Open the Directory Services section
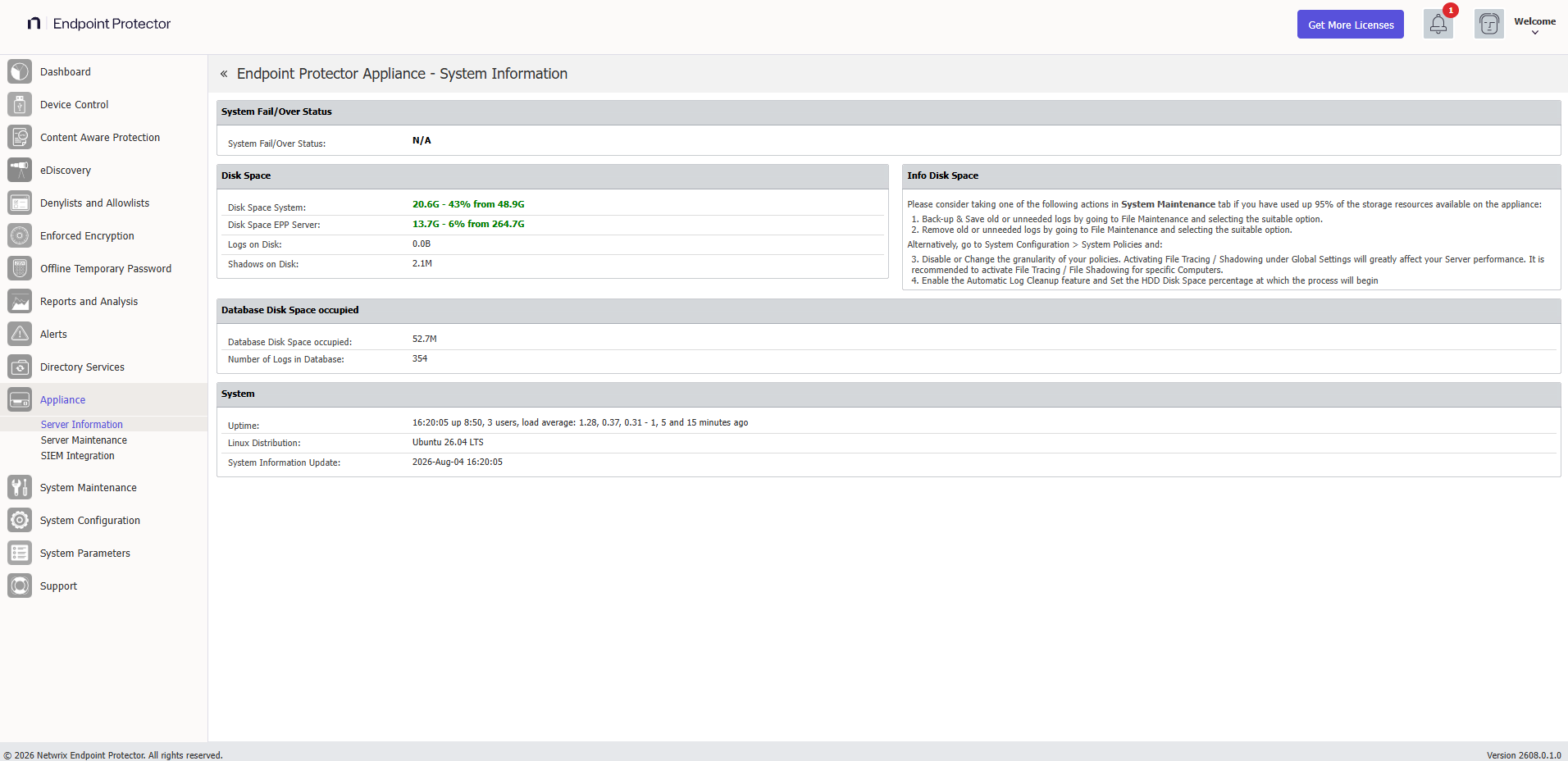The height and width of the screenshot is (761, 1568). [x=82, y=367]
